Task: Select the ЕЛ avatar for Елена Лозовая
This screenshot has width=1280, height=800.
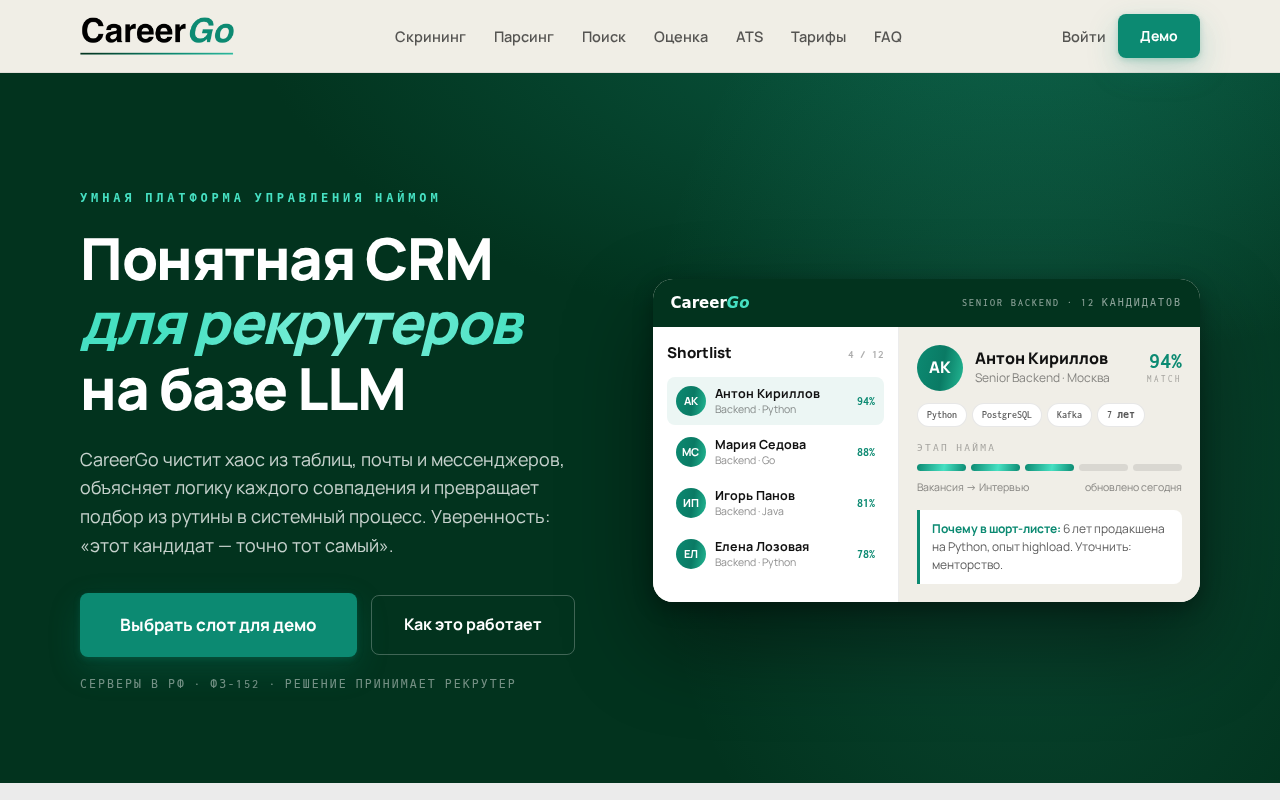Action: tap(691, 554)
